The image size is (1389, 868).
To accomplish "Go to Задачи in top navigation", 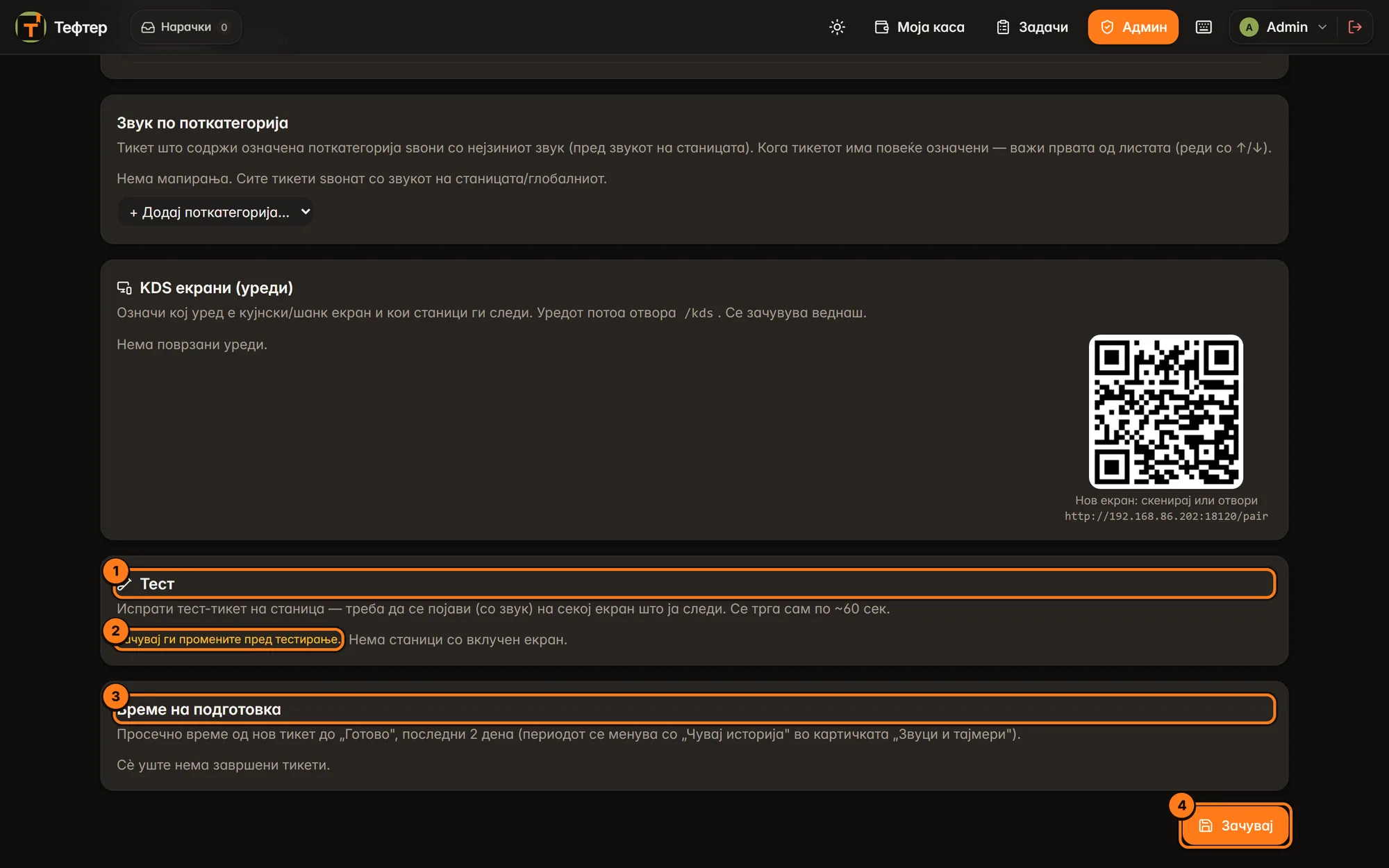I will point(1032,27).
